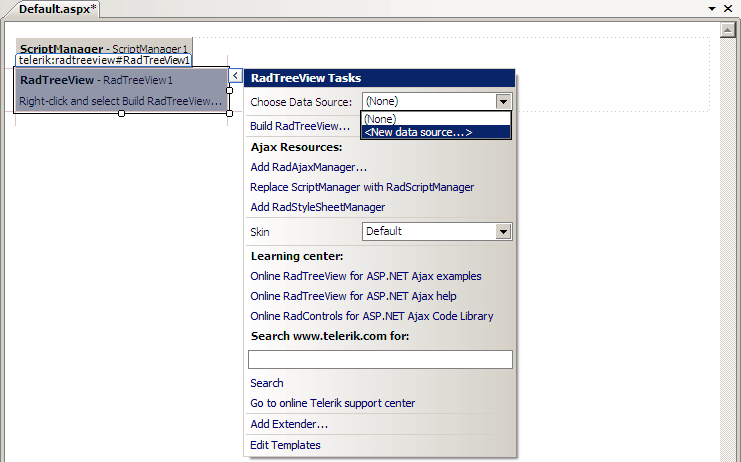Open the Skin dropdown arrow

click(503, 231)
